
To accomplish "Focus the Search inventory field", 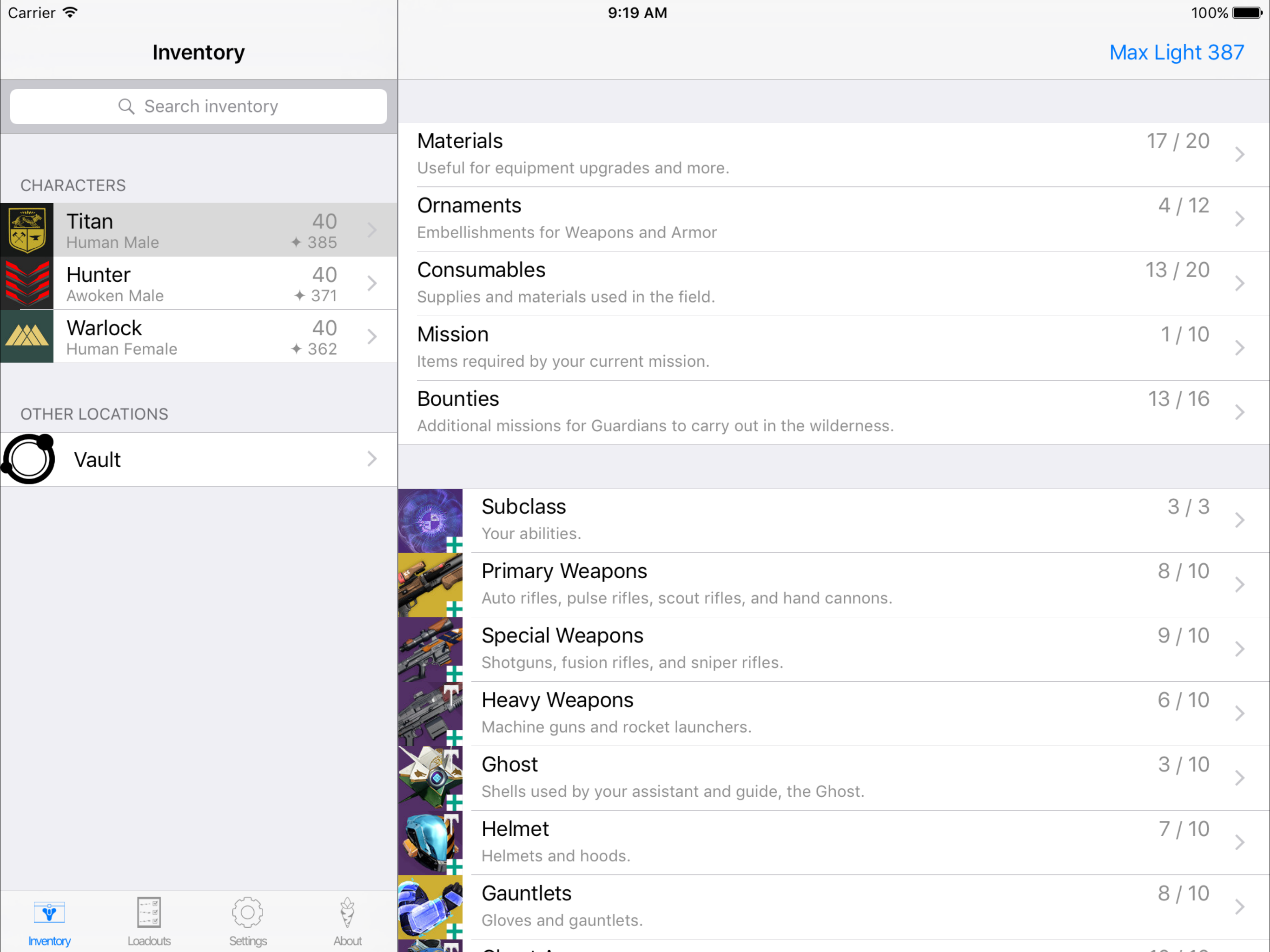I will point(198,106).
